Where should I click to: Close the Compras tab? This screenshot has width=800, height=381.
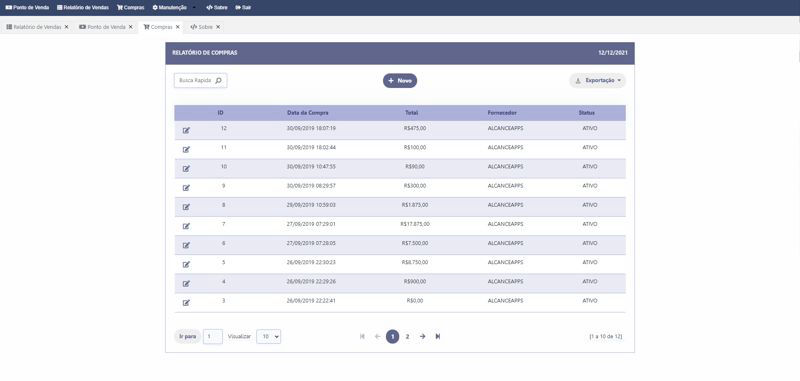pyautogui.click(x=178, y=27)
